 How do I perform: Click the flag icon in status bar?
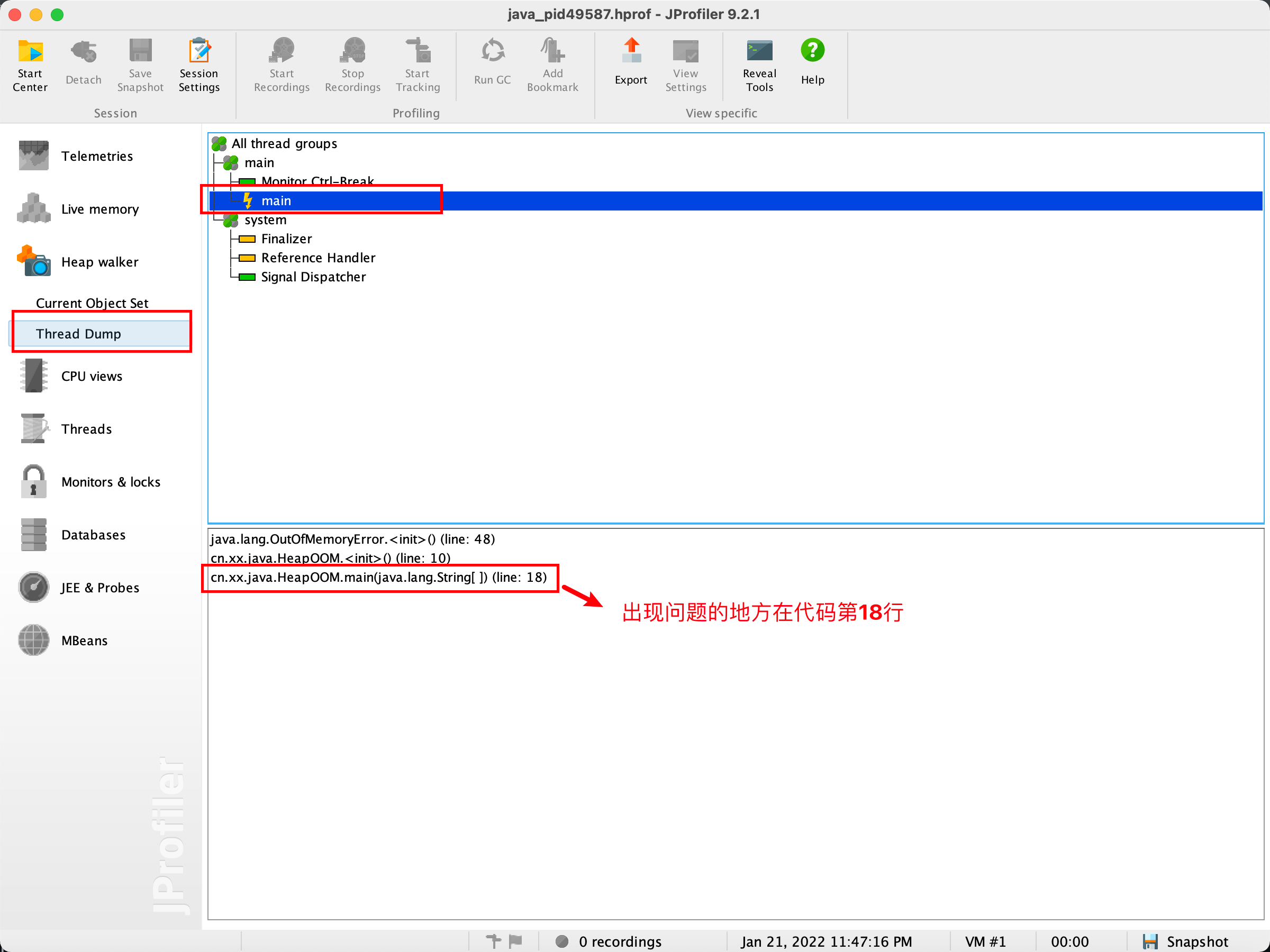coord(515,940)
